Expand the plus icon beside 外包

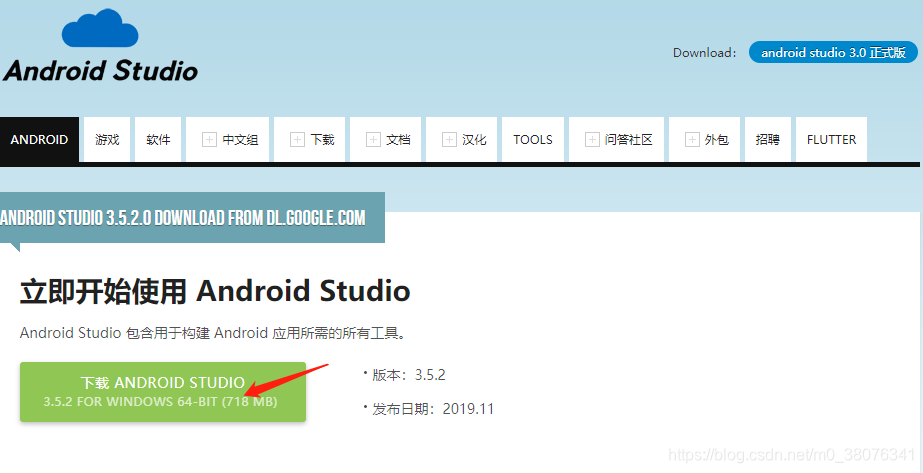coord(692,140)
